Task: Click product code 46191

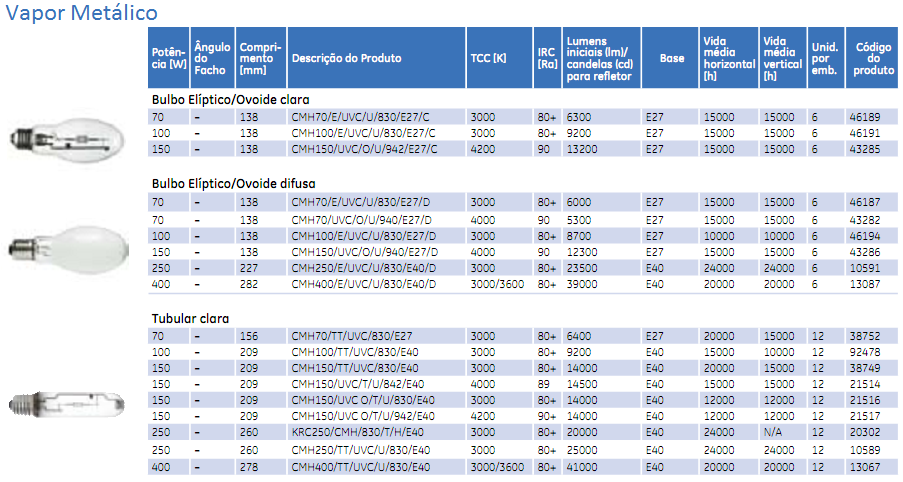Action: 864,133
